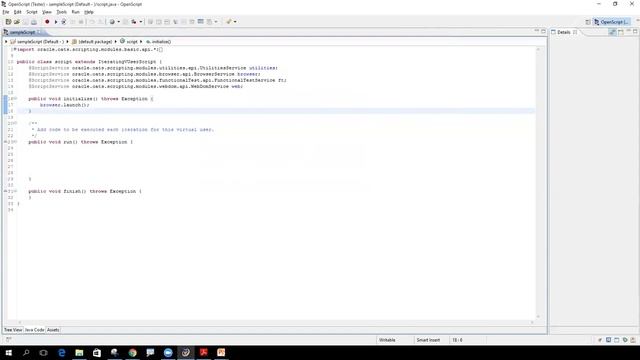Screen dimensions: 640x360
Task: Select the Details panel tab
Action: pos(564,32)
